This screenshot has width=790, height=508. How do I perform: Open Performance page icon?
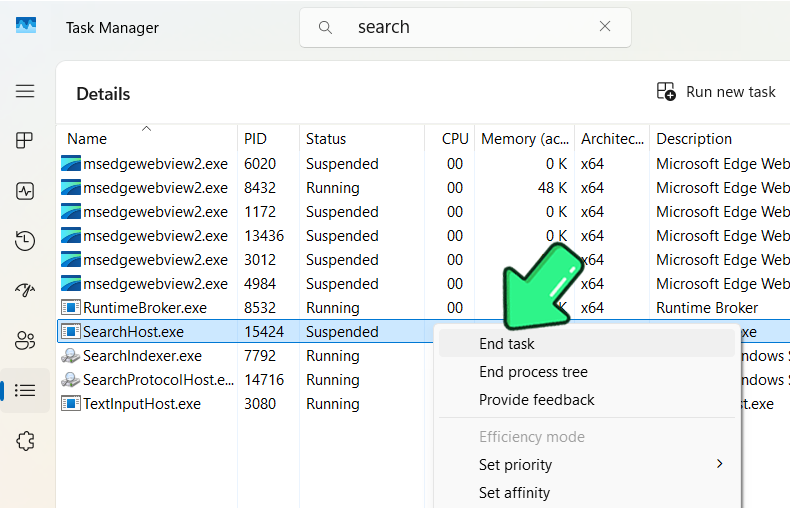(x=25, y=191)
